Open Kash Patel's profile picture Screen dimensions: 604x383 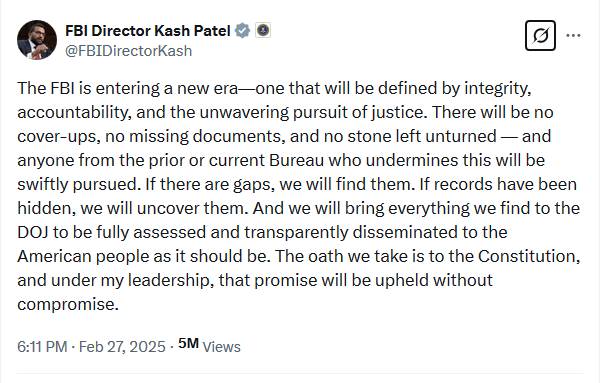37,40
